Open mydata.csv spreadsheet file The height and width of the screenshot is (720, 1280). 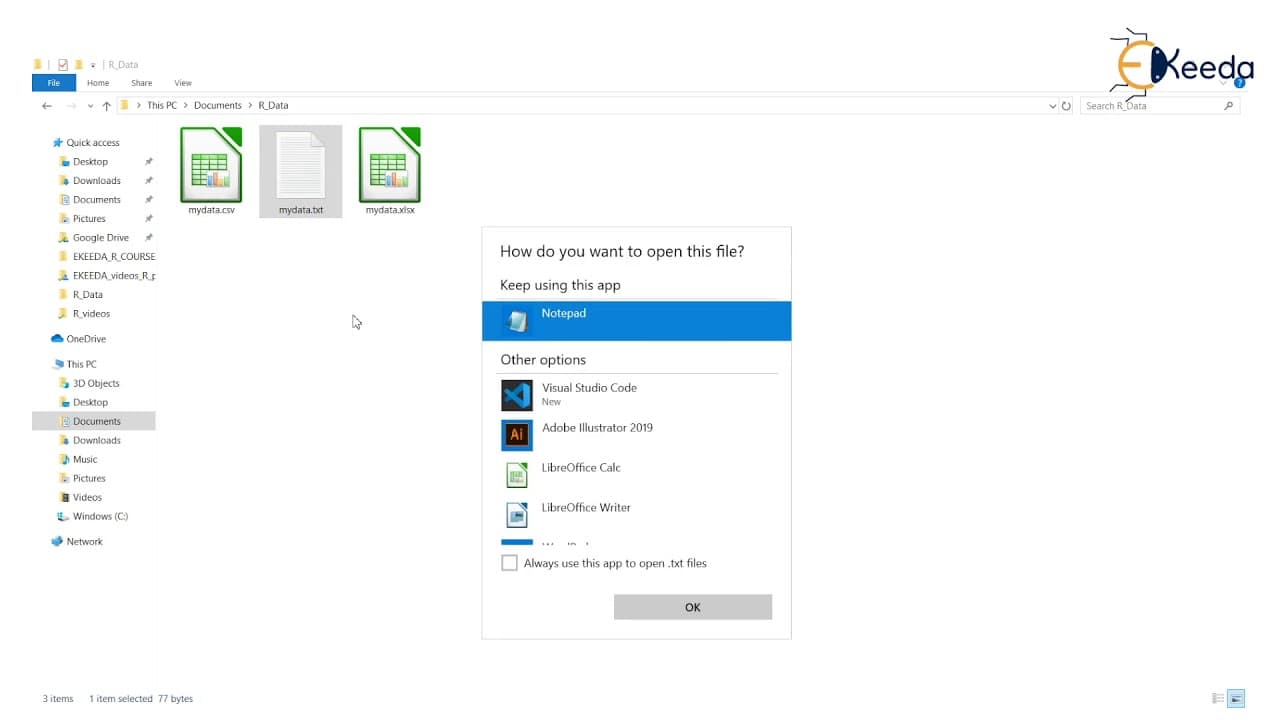211,171
